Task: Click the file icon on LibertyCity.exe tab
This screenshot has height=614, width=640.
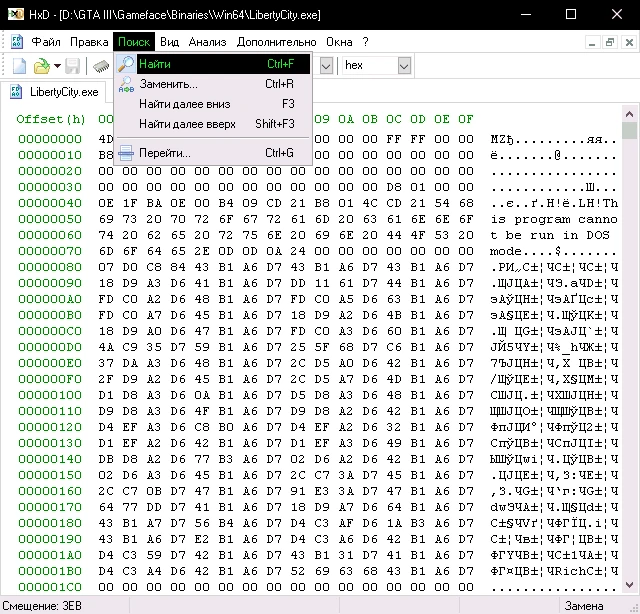Action: pos(17,92)
